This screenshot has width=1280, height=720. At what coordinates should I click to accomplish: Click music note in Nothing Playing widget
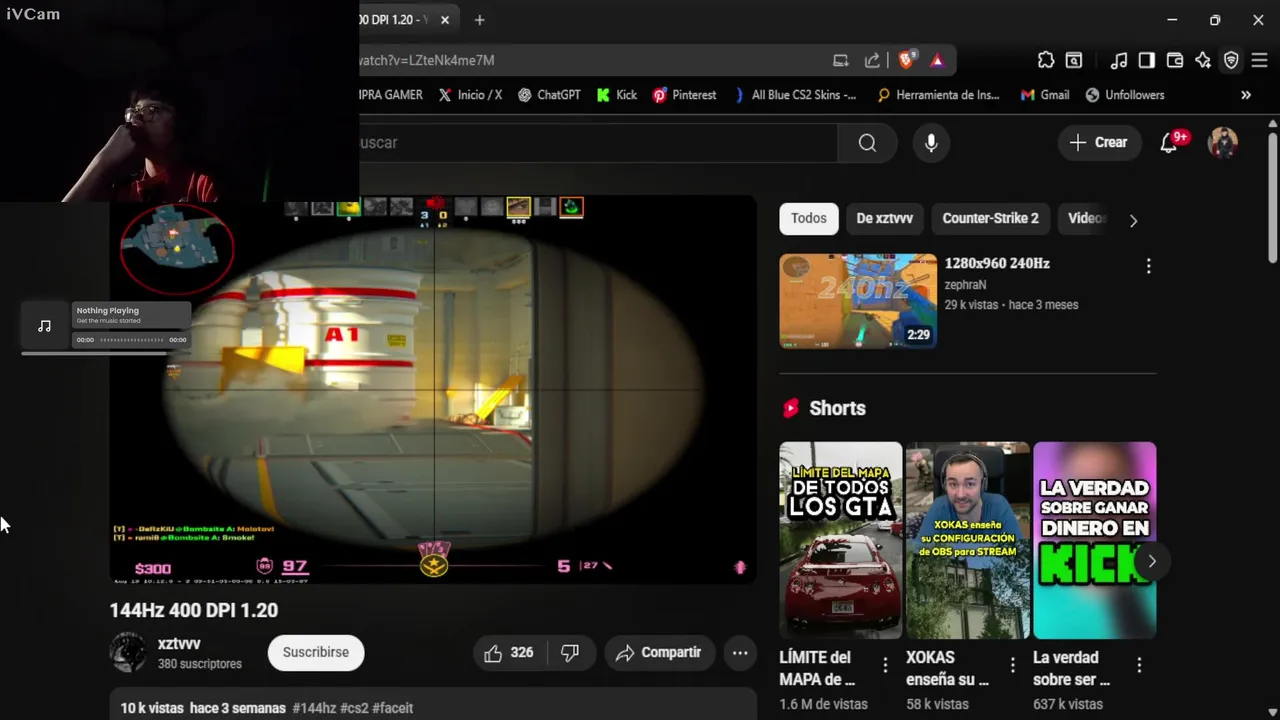[x=45, y=326]
